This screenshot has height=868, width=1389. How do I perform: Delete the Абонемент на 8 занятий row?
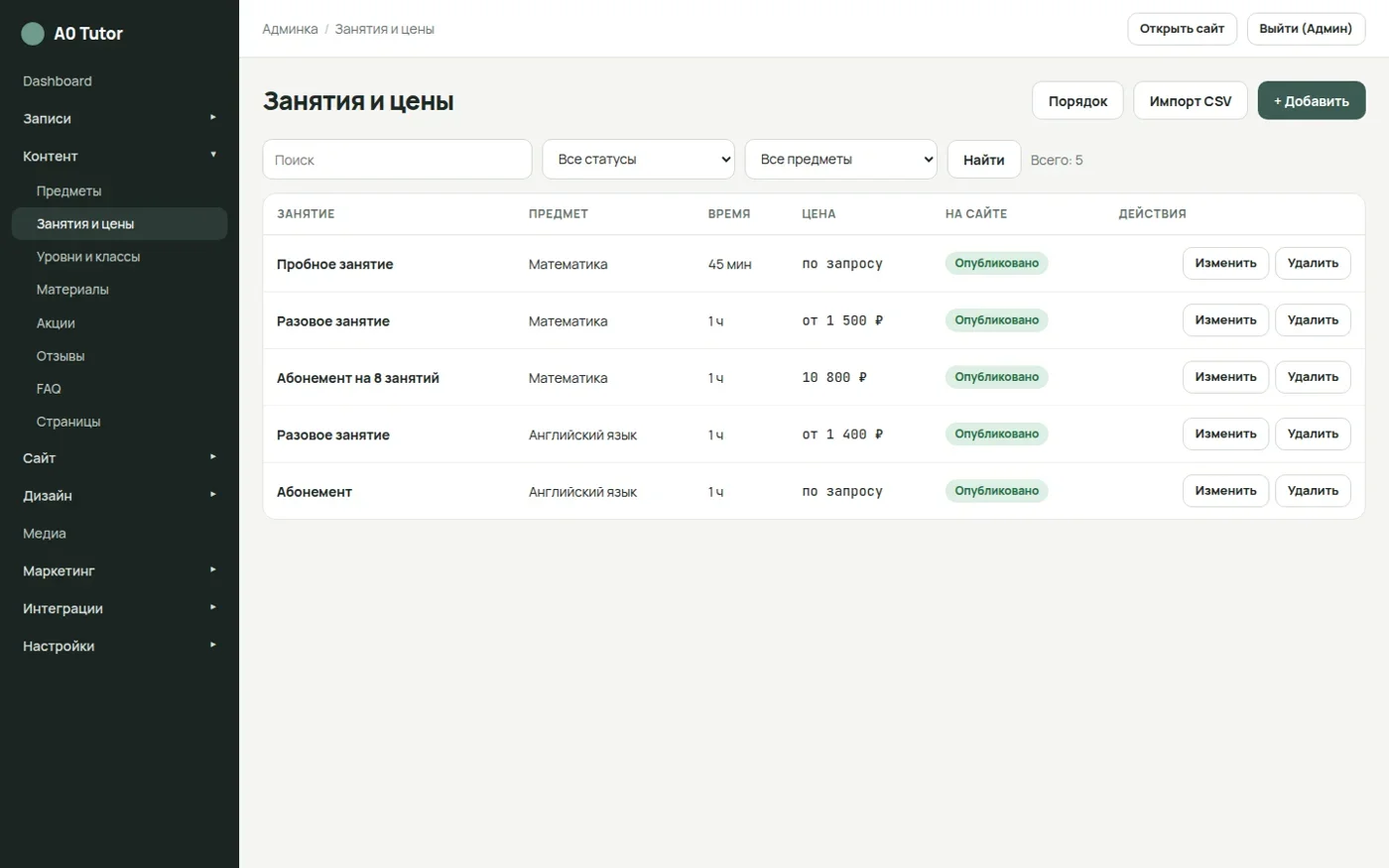click(x=1313, y=377)
